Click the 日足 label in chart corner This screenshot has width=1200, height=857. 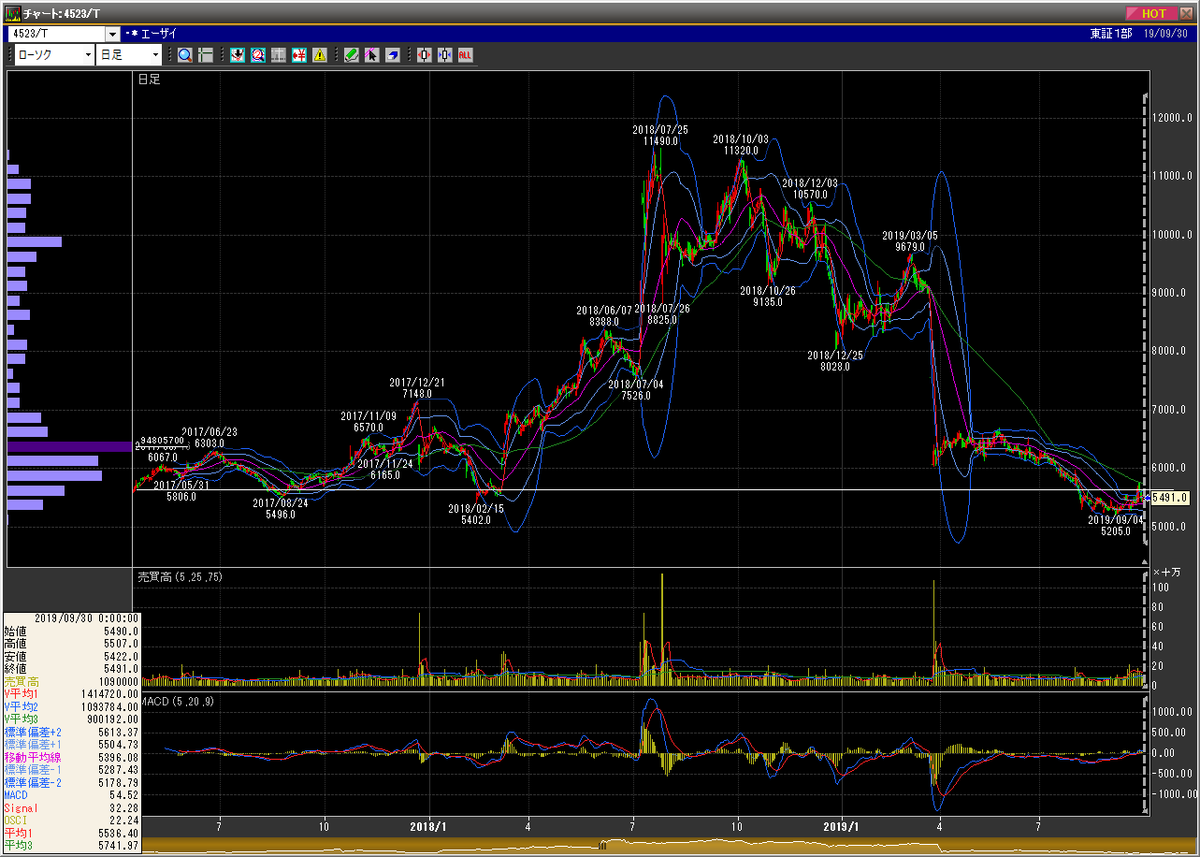tap(148, 78)
